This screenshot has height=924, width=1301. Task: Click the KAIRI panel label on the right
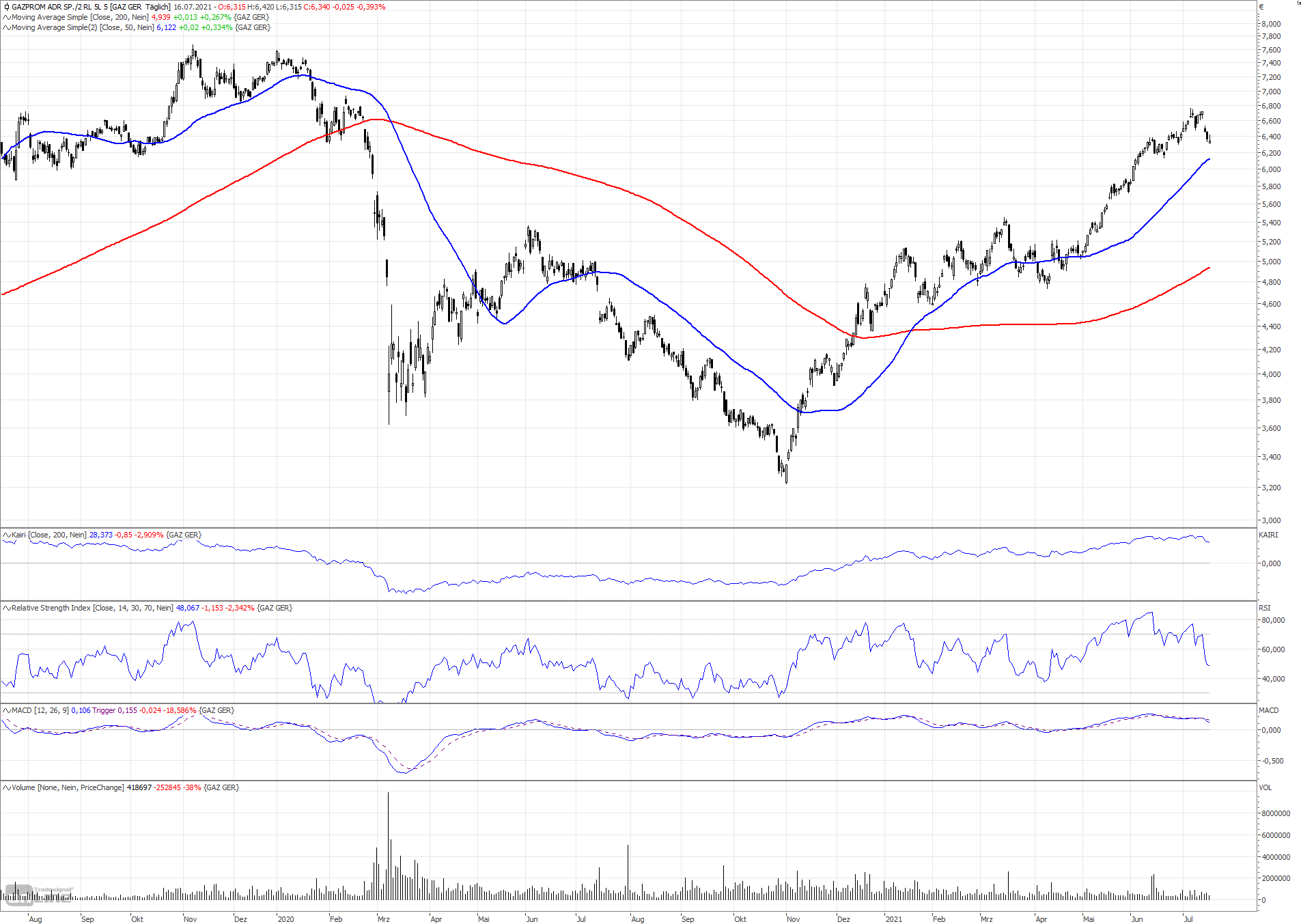tap(1268, 535)
